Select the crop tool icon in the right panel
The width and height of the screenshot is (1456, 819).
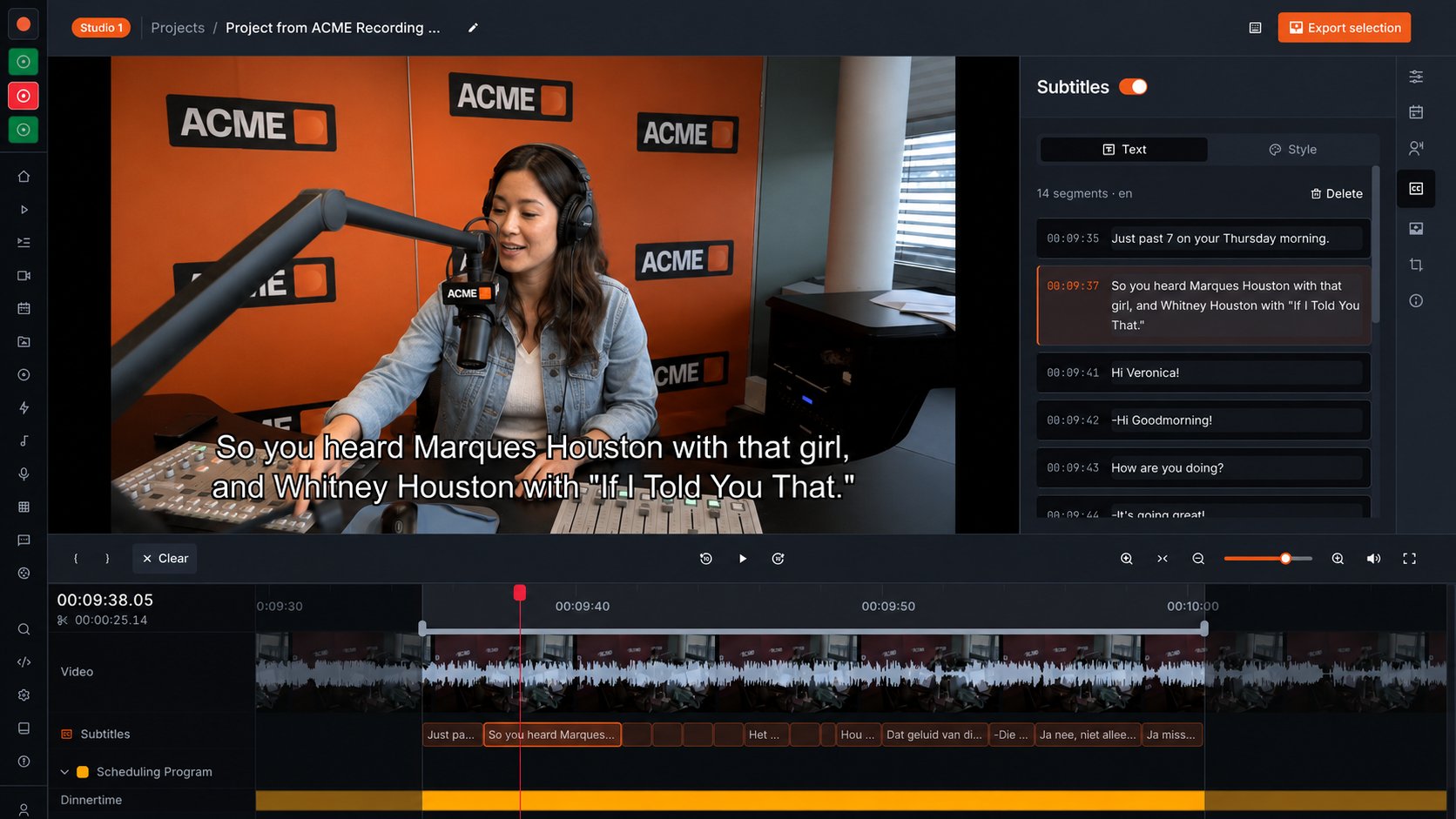[1416, 265]
